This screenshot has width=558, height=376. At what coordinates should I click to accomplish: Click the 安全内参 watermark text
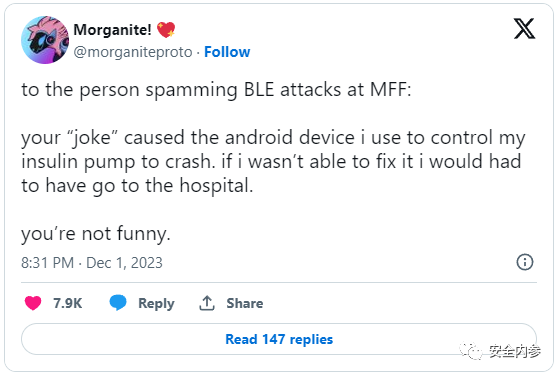[515, 351]
